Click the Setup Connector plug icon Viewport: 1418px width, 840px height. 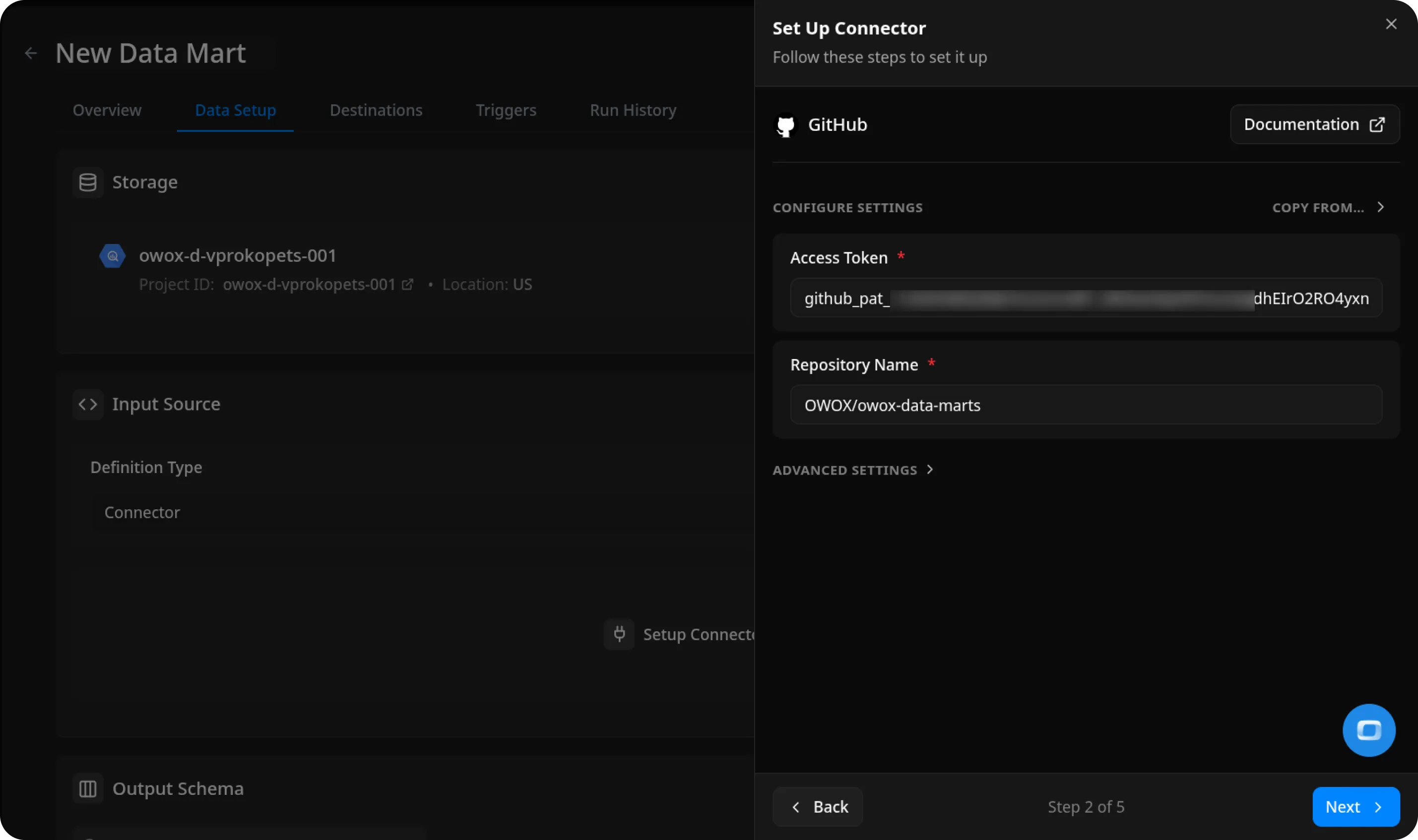[620, 634]
